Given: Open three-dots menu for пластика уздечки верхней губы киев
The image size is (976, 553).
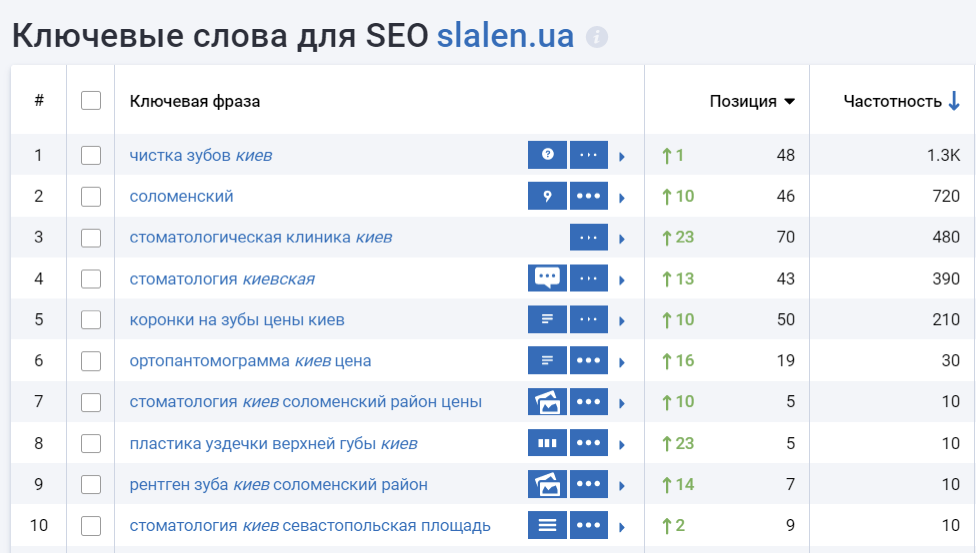Looking at the screenshot, I should click(589, 443).
